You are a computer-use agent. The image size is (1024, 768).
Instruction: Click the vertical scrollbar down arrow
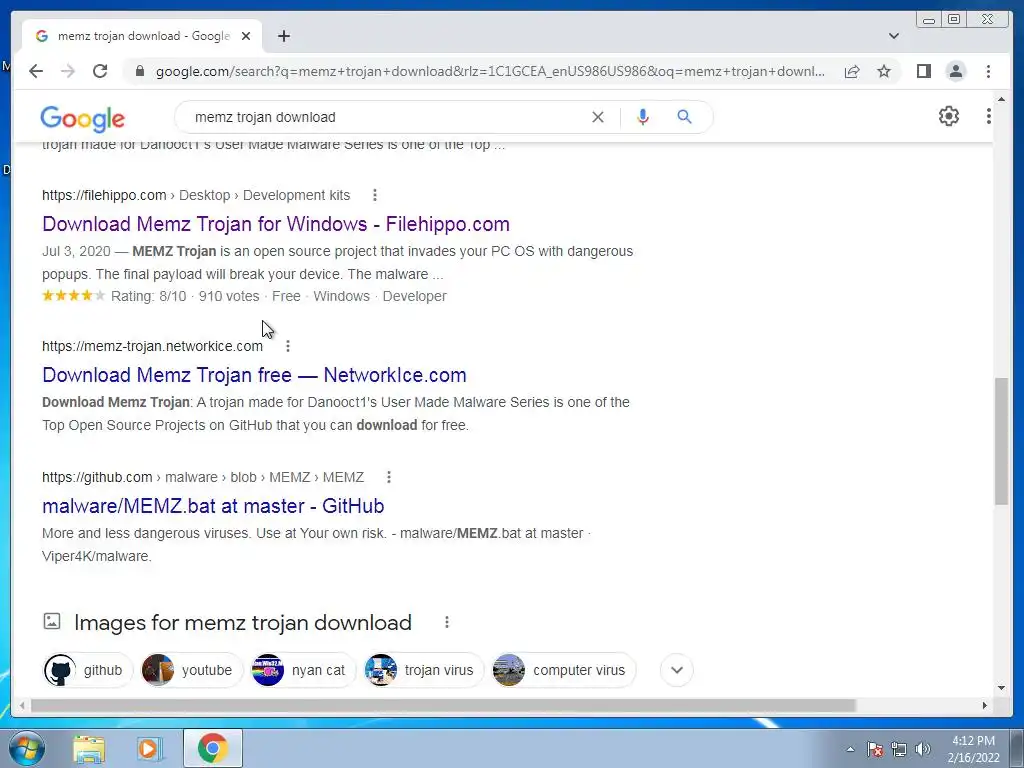[x=1001, y=688]
